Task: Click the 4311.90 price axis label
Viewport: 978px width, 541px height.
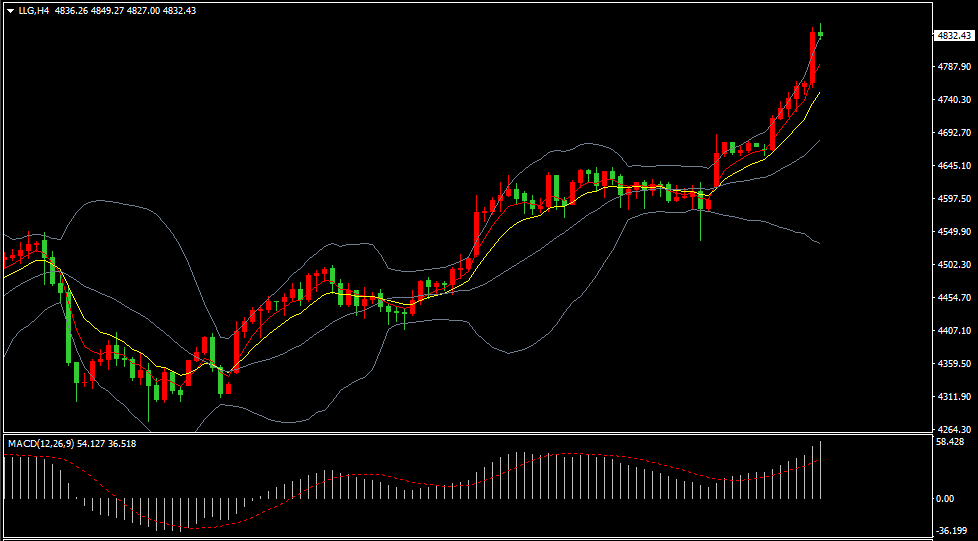Action: (x=954, y=397)
